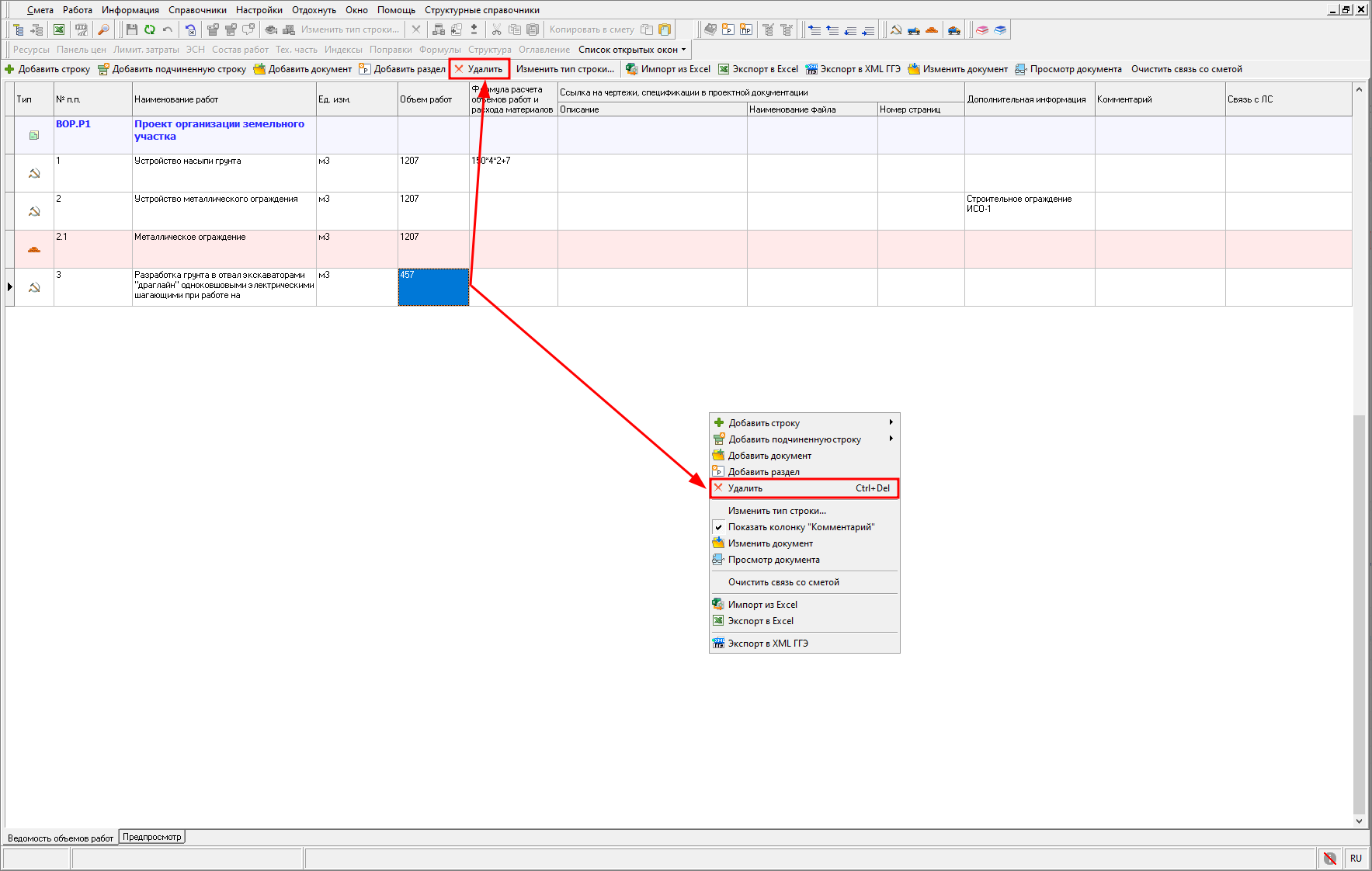Select the 'Металлическое ограждение' row name cell
Screen dimensions: 1372x871
pos(224,248)
